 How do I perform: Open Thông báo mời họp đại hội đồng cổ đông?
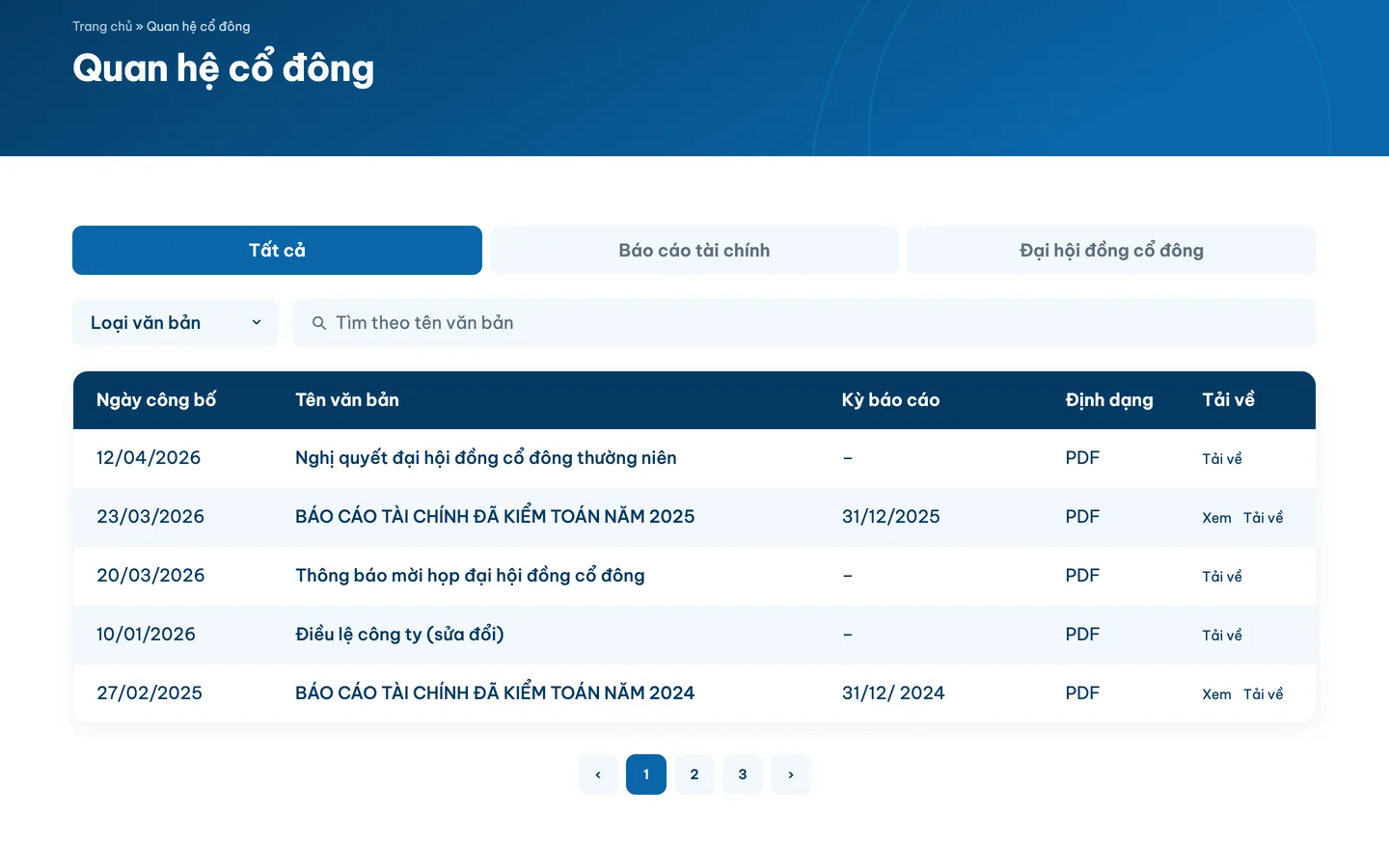coord(470,576)
